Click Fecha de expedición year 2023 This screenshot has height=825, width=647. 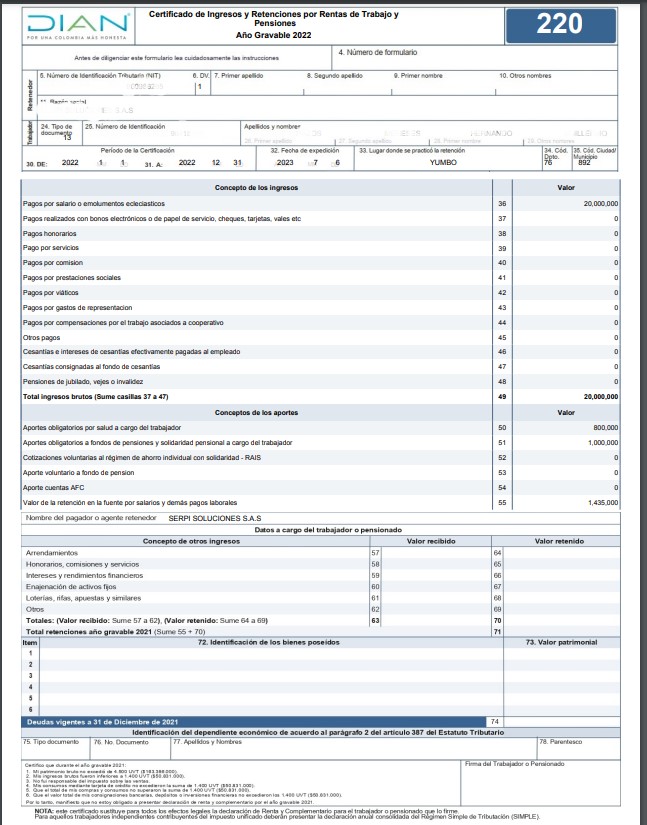[285, 163]
